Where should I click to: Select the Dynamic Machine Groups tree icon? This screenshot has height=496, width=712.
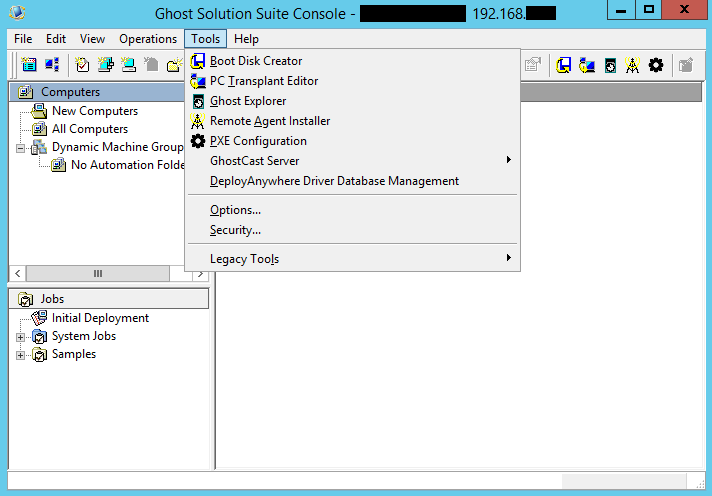click(39, 147)
